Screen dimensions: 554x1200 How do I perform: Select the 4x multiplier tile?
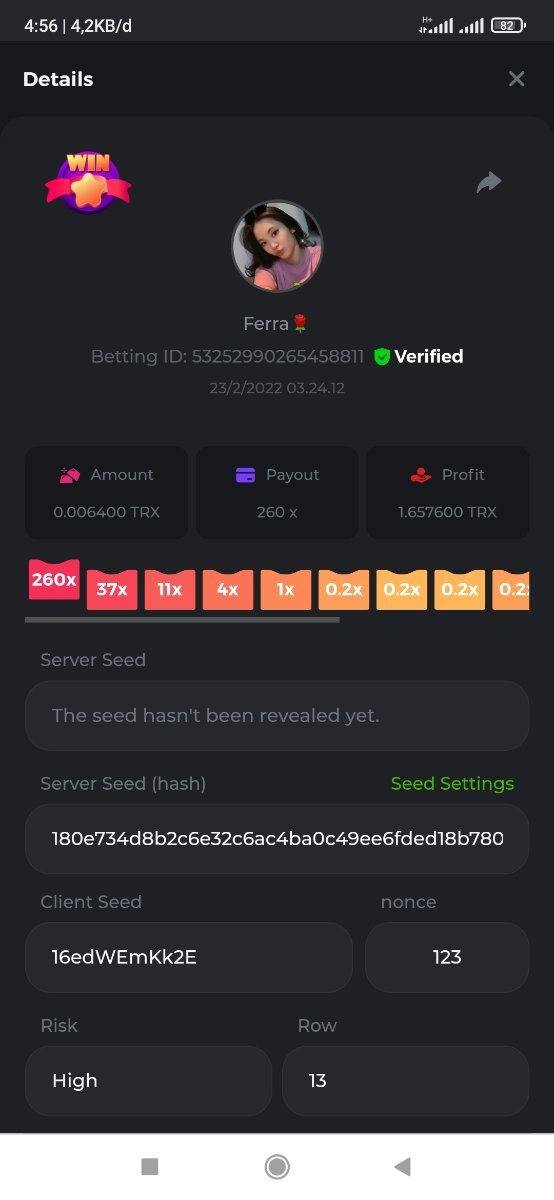[228, 590]
